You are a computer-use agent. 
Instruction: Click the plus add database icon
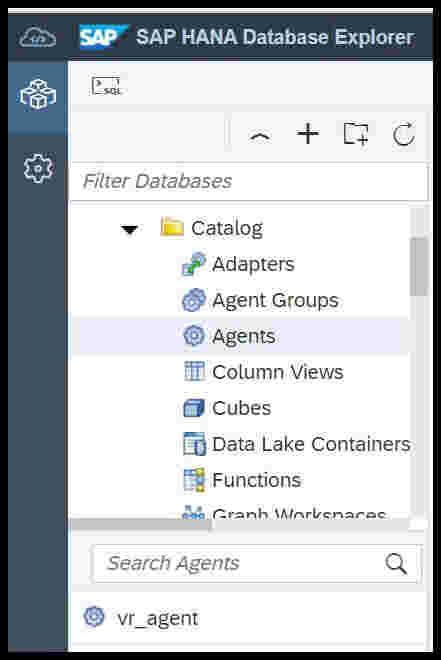click(x=308, y=134)
